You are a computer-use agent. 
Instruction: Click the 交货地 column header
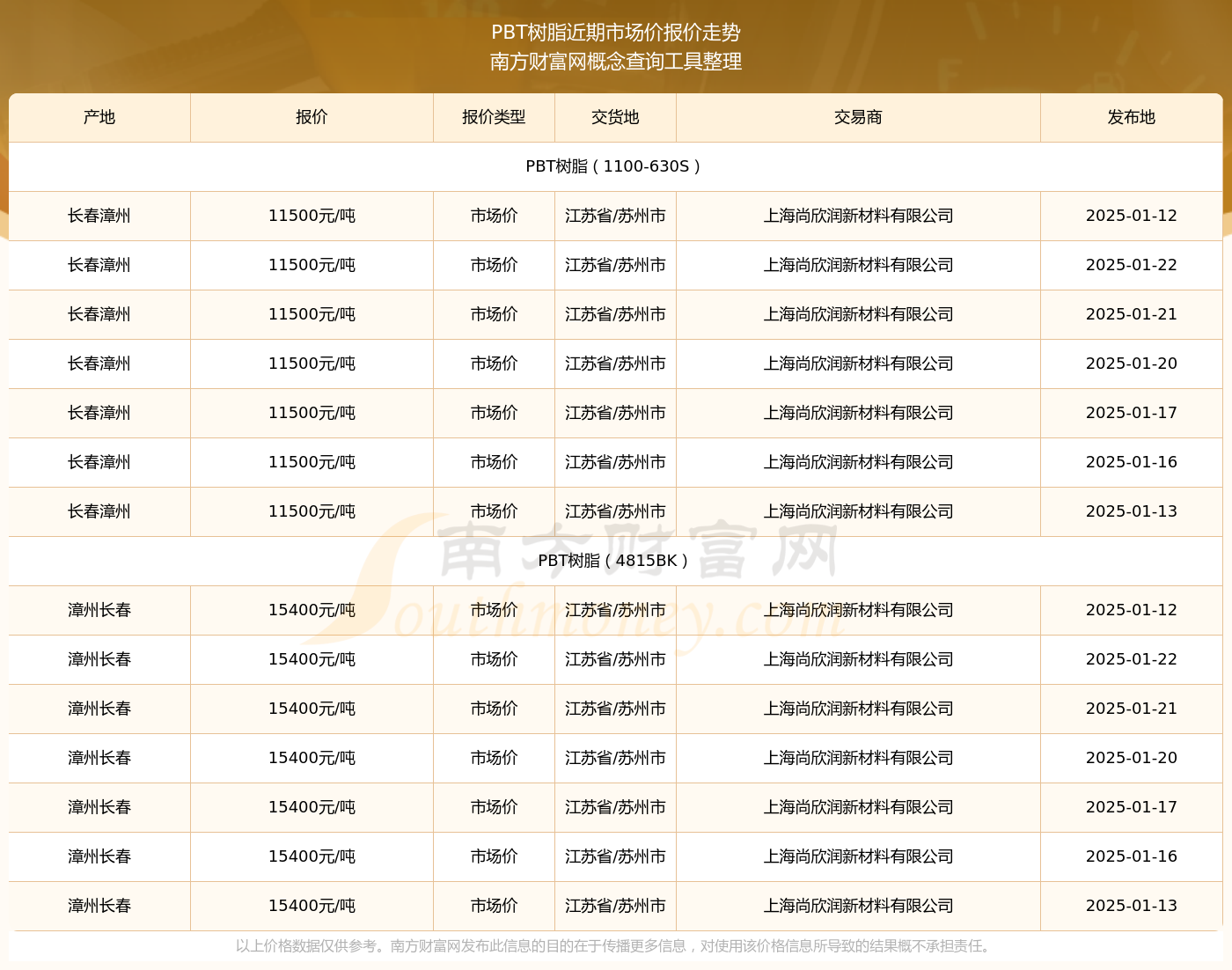click(615, 117)
